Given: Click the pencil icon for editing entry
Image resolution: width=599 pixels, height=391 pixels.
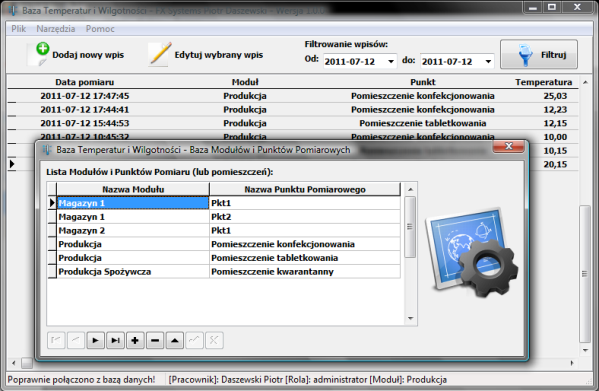Looking at the screenshot, I should 160,54.
